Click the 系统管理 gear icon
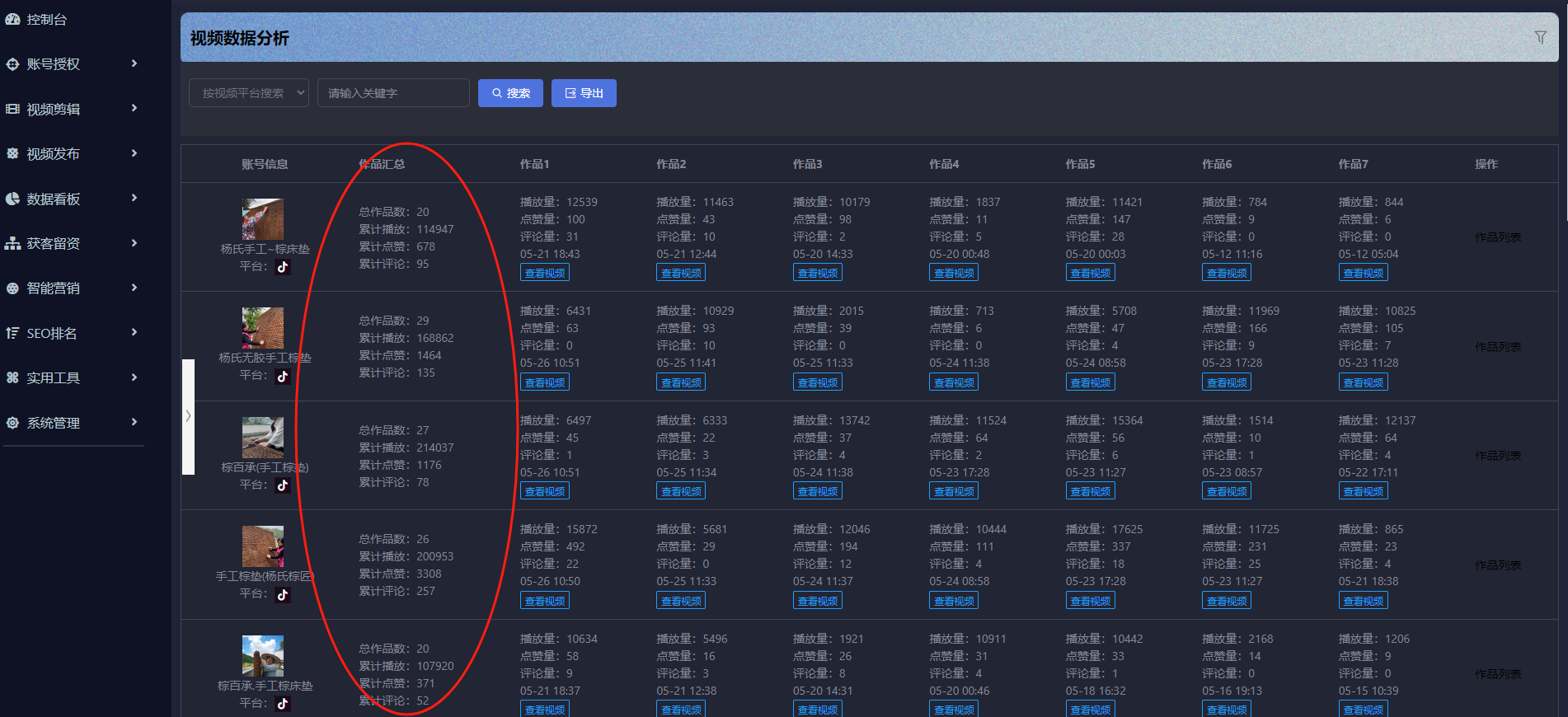The width and height of the screenshot is (1568, 717). tap(12, 423)
